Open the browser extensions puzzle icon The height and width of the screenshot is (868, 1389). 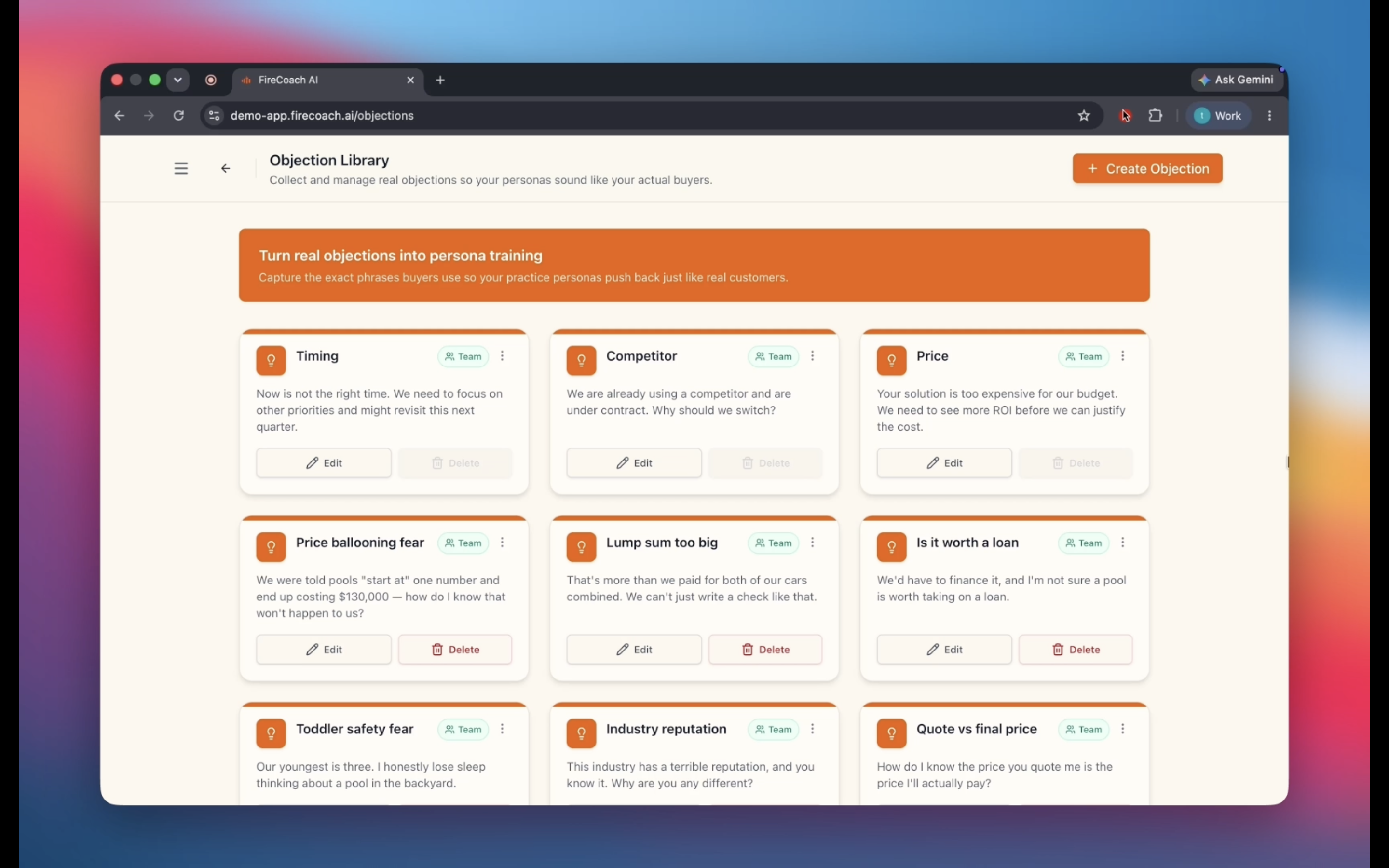[x=1155, y=116]
